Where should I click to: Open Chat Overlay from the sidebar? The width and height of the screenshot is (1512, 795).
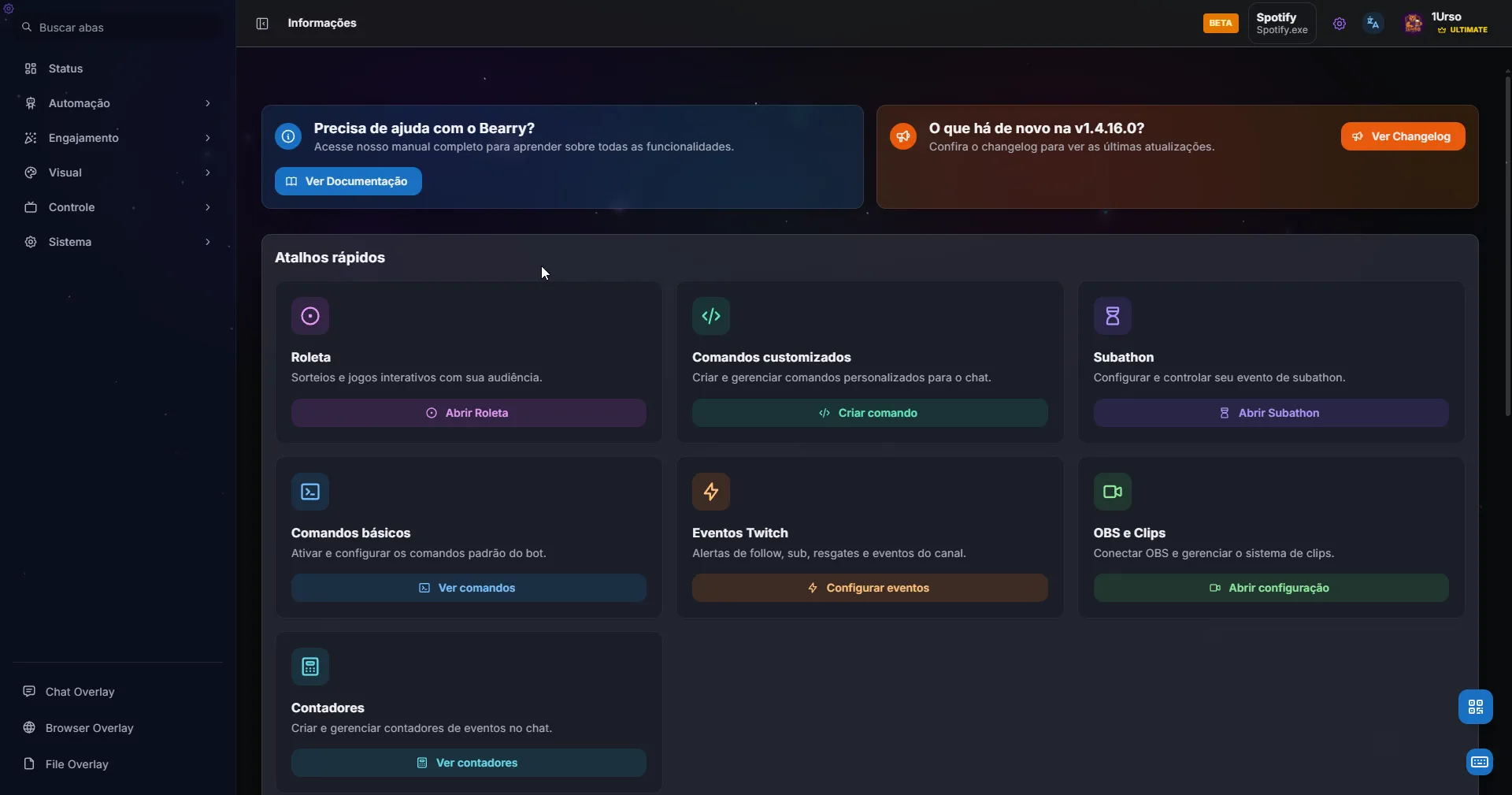pyautogui.click(x=80, y=692)
